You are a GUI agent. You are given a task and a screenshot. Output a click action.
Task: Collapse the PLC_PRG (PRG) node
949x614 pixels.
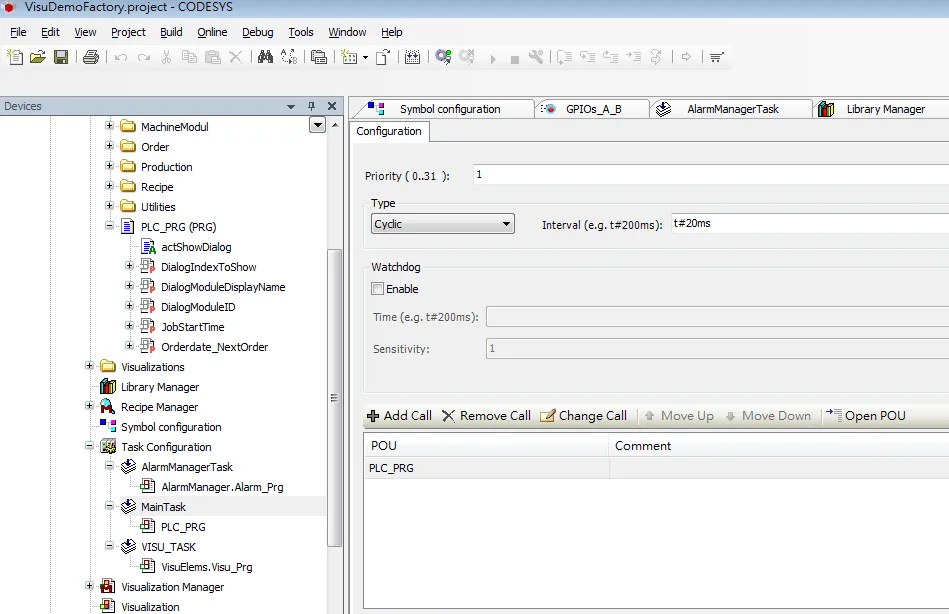[x=109, y=226]
